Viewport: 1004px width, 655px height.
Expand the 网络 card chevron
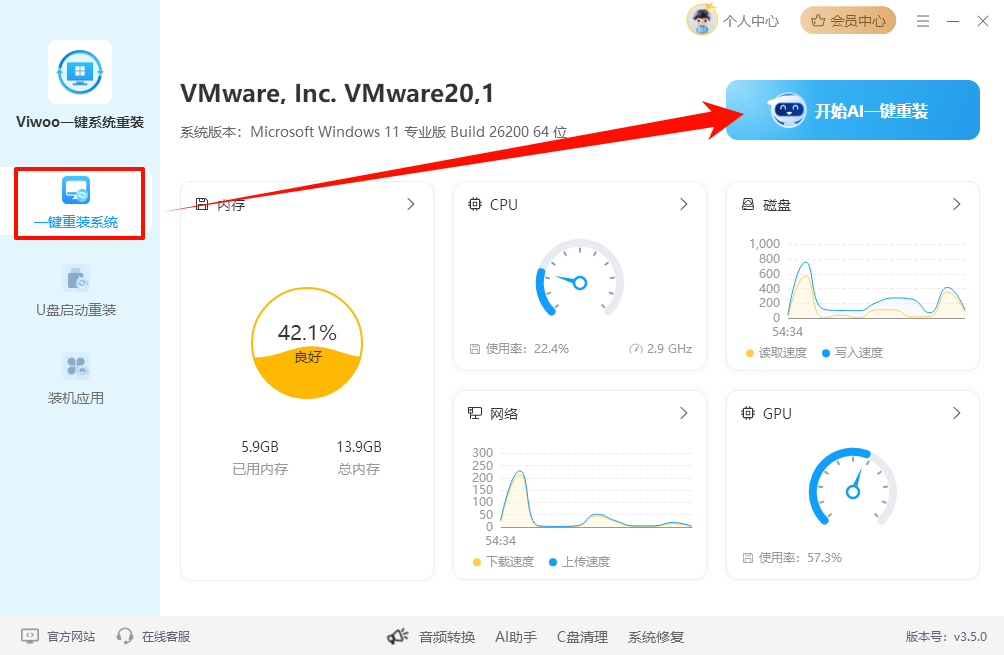tap(684, 413)
